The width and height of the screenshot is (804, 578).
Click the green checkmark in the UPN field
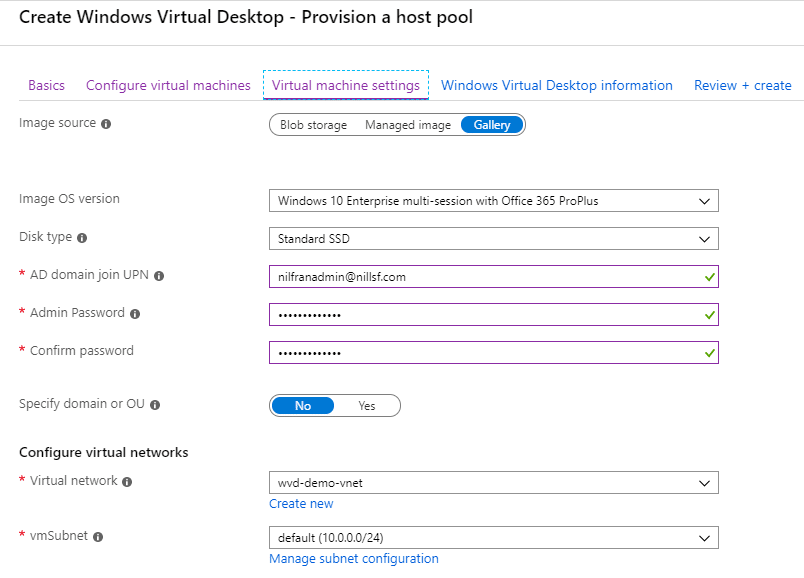pyautogui.click(x=710, y=277)
